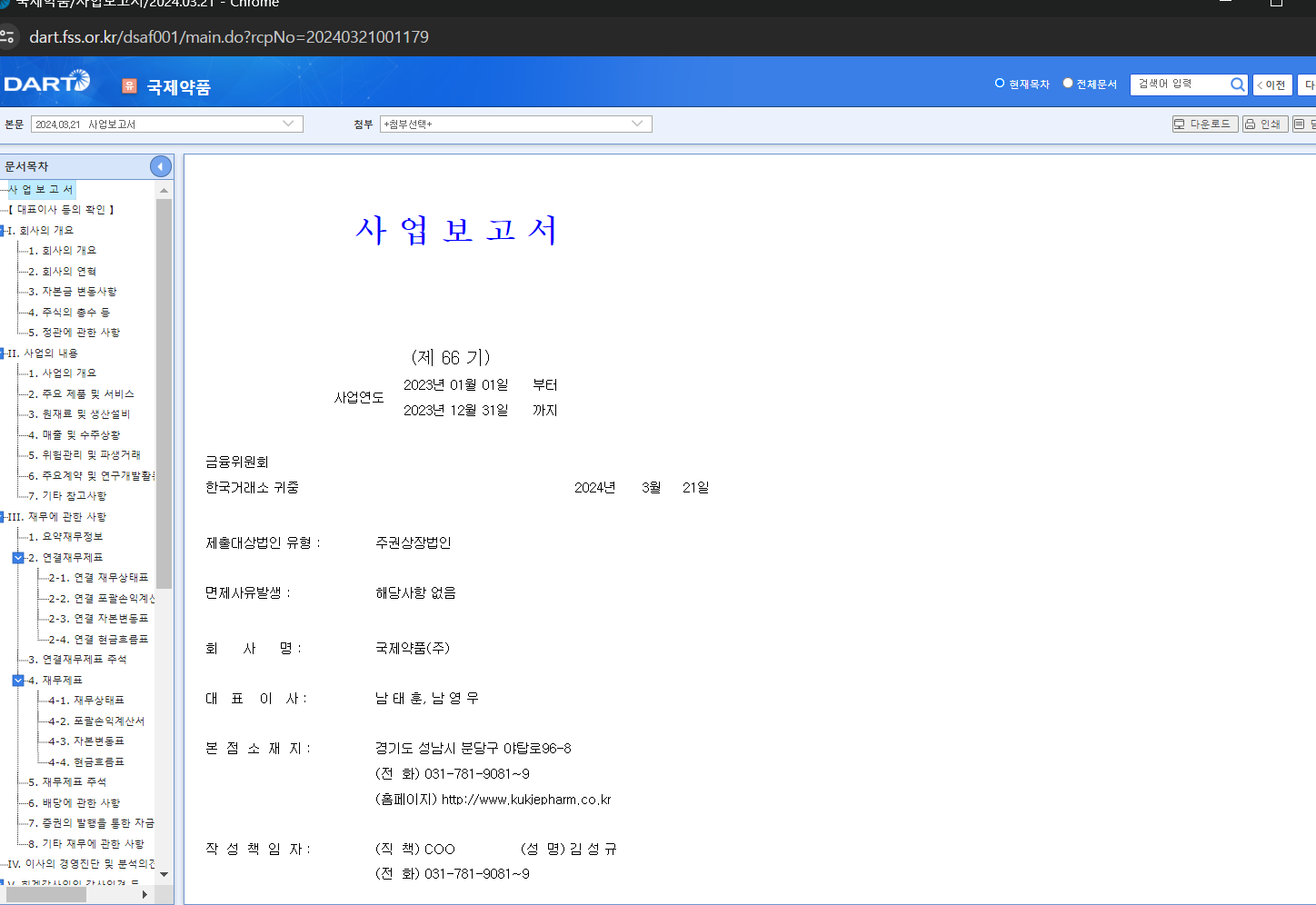Click tree scrollbar up arrow
This screenshot has width=1316, height=905.
click(x=164, y=190)
